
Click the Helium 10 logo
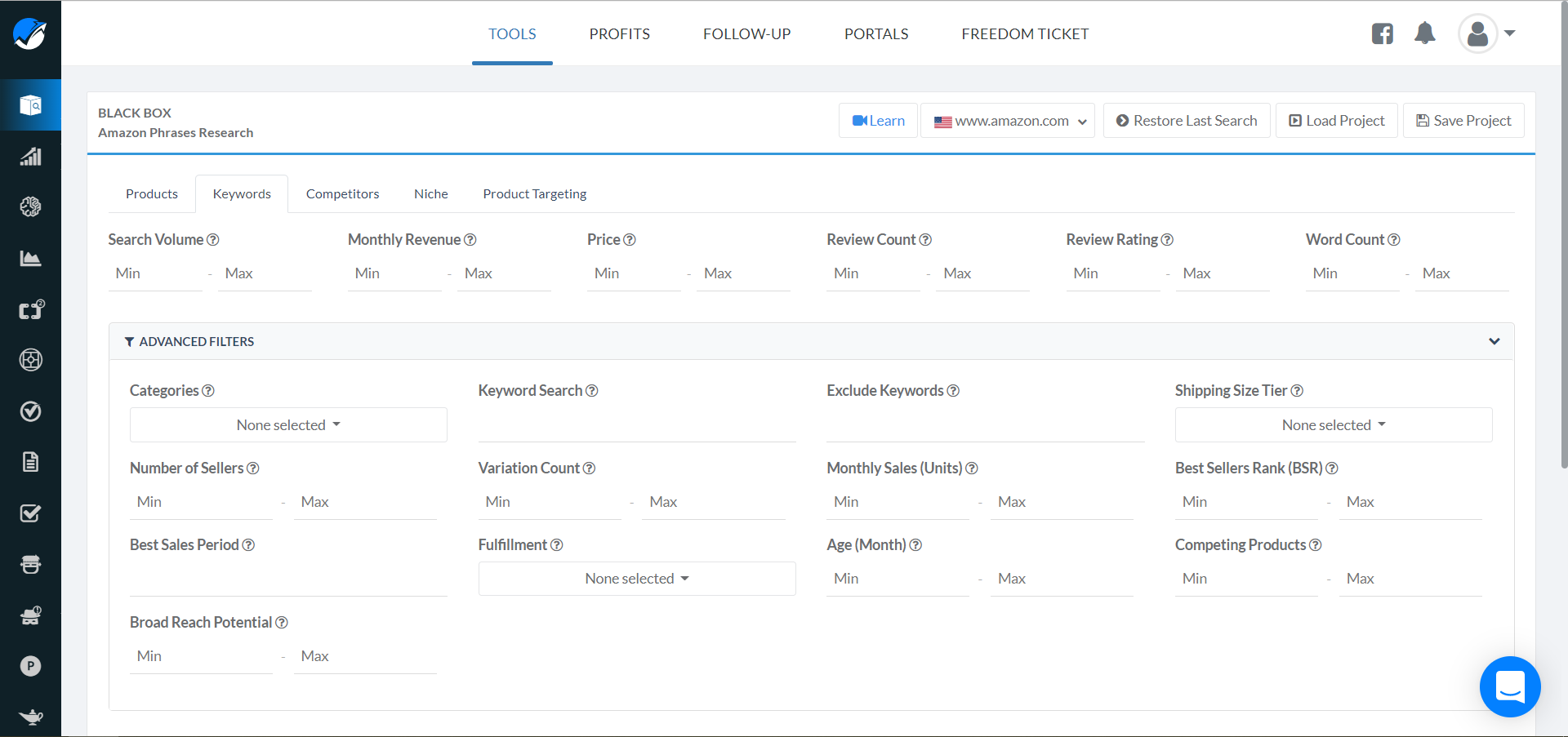(30, 33)
